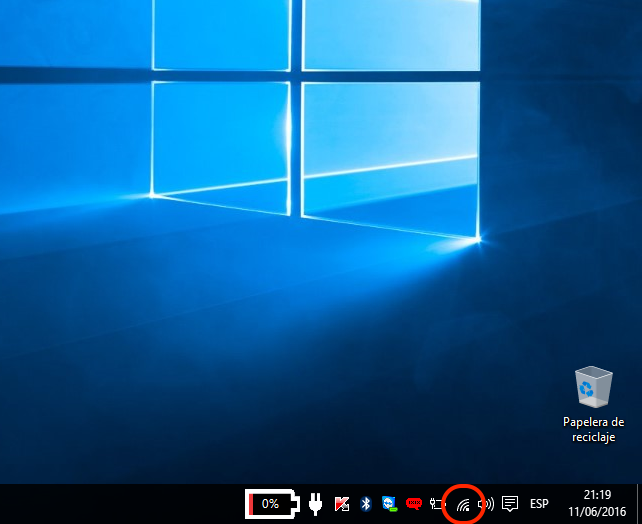Click the Show desktop strip at taskbar end
This screenshot has width=642, height=524.
pyautogui.click(x=639, y=504)
